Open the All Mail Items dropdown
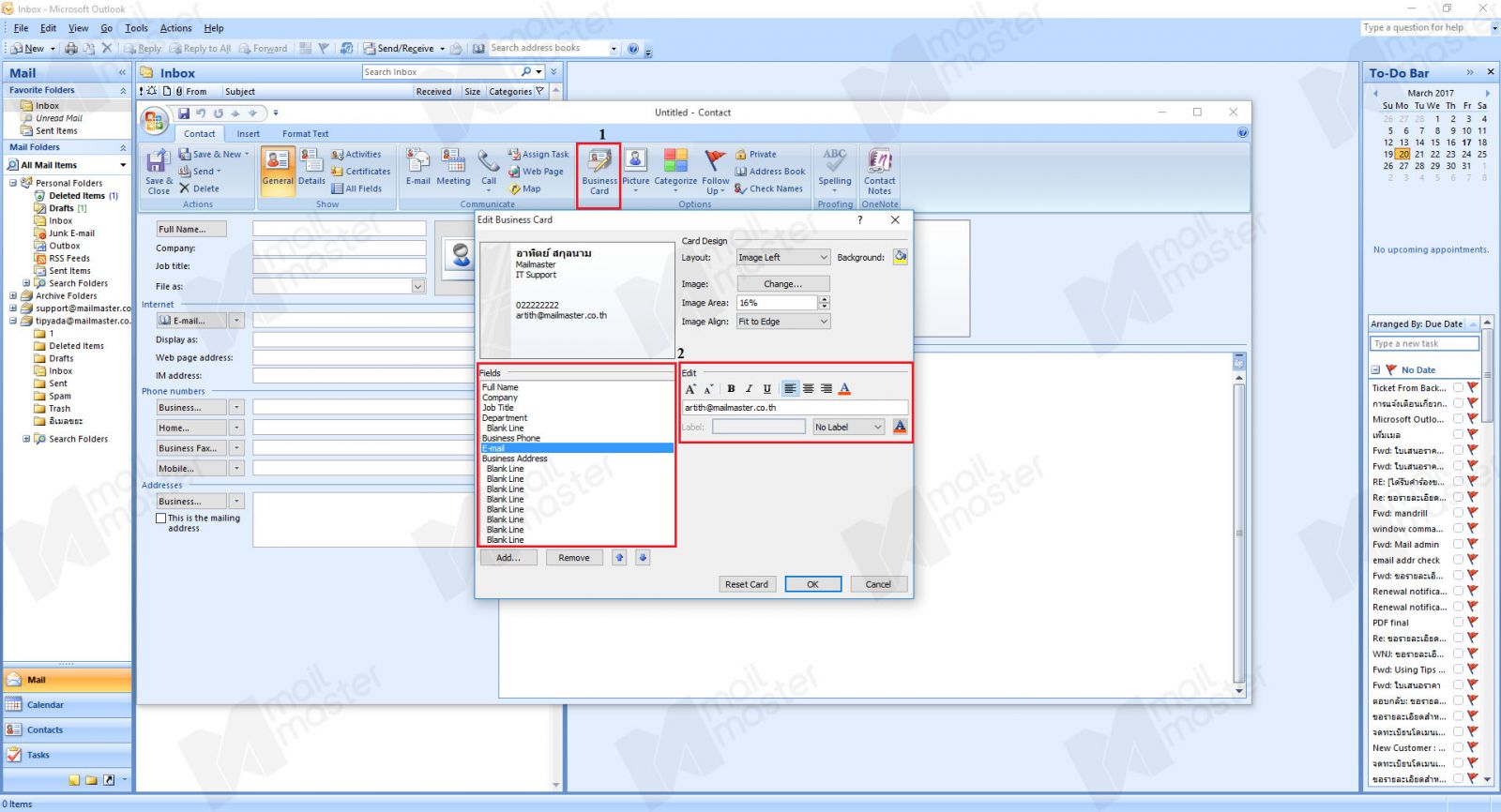 coord(122,165)
